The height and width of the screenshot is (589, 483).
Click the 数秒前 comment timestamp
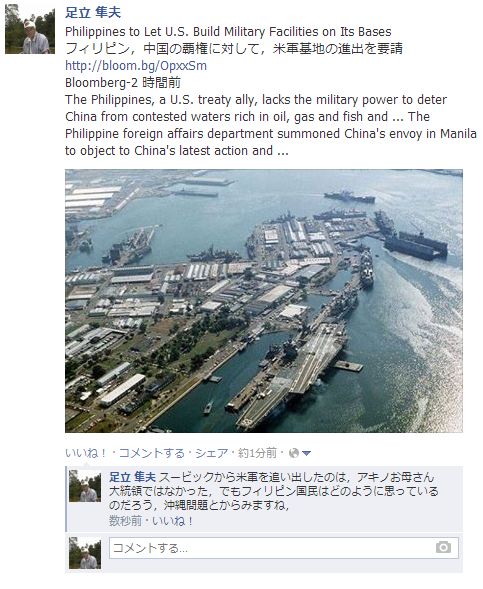(x=125, y=521)
